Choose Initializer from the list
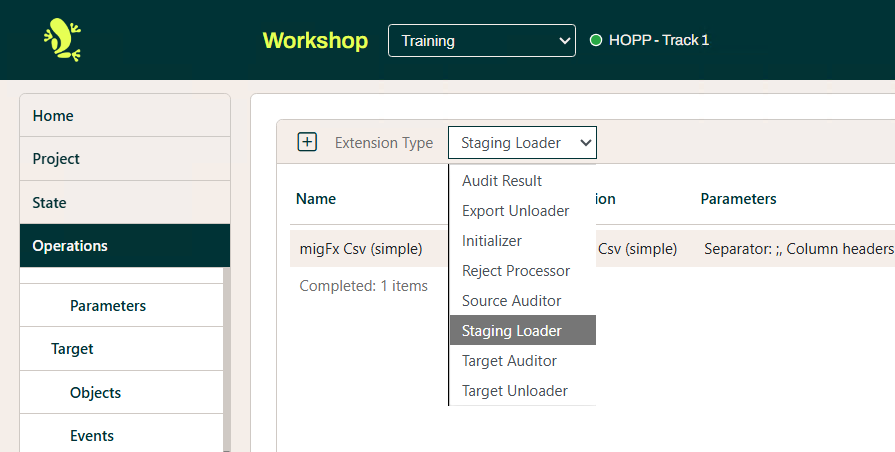 point(523,241)
